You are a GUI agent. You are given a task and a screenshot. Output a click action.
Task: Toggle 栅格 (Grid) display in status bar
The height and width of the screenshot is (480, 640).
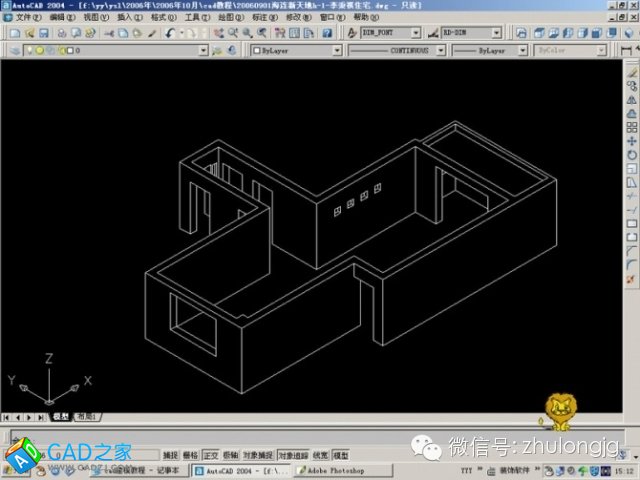coord(191,453)
